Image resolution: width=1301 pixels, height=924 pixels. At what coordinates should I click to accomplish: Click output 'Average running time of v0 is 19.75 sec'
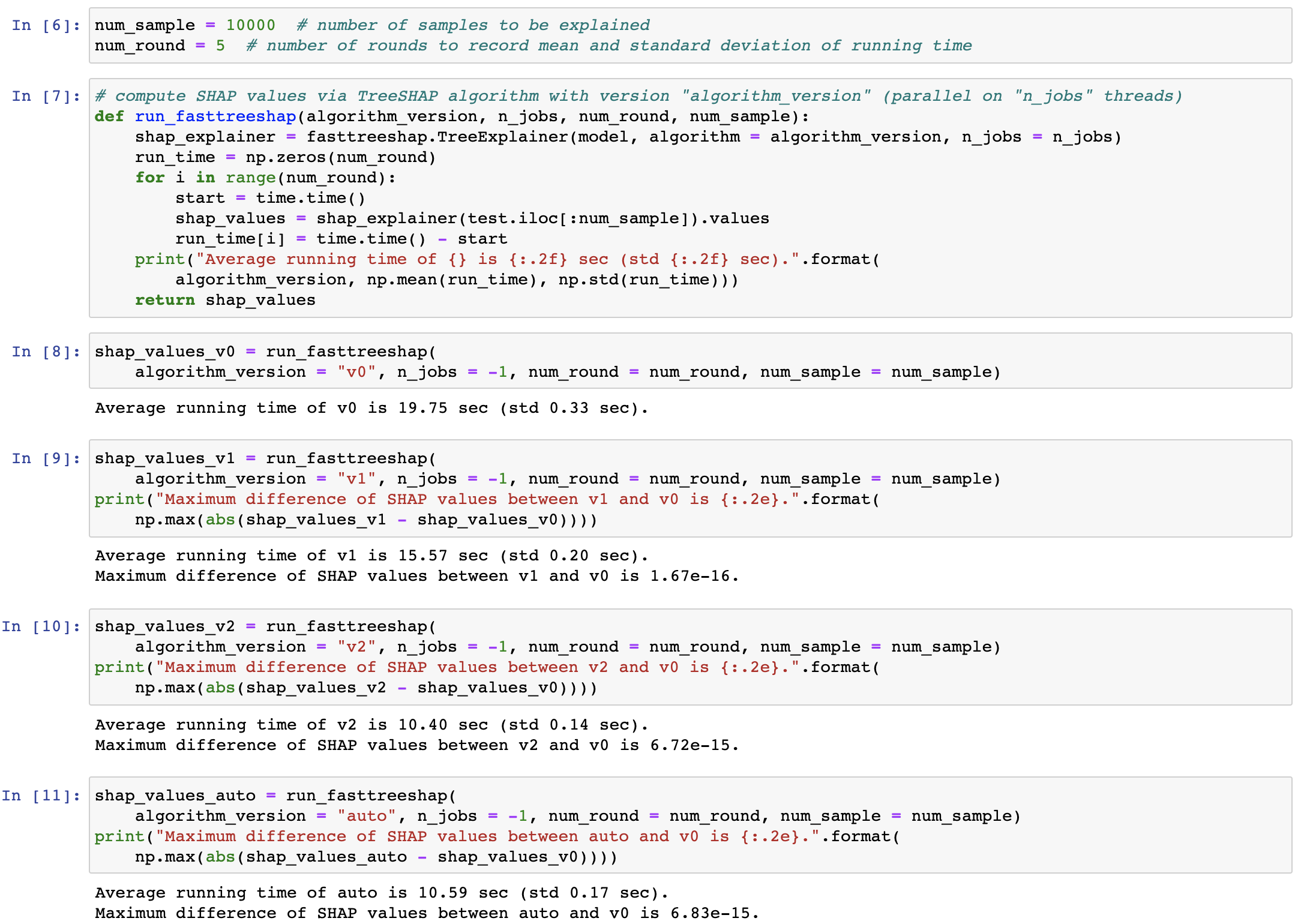click(371, 408)
